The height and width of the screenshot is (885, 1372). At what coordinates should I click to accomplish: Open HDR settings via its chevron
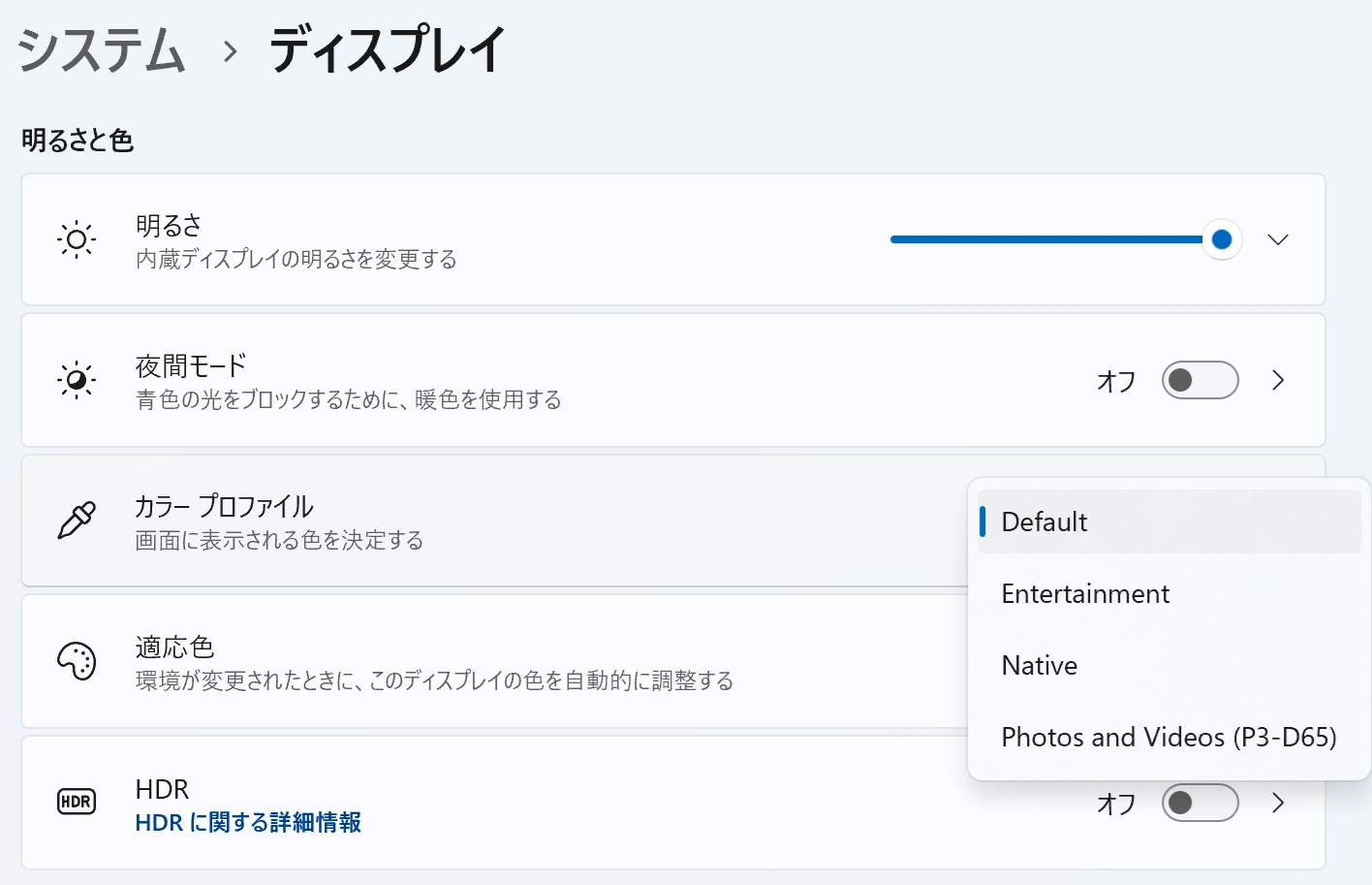pos(1278,803)
